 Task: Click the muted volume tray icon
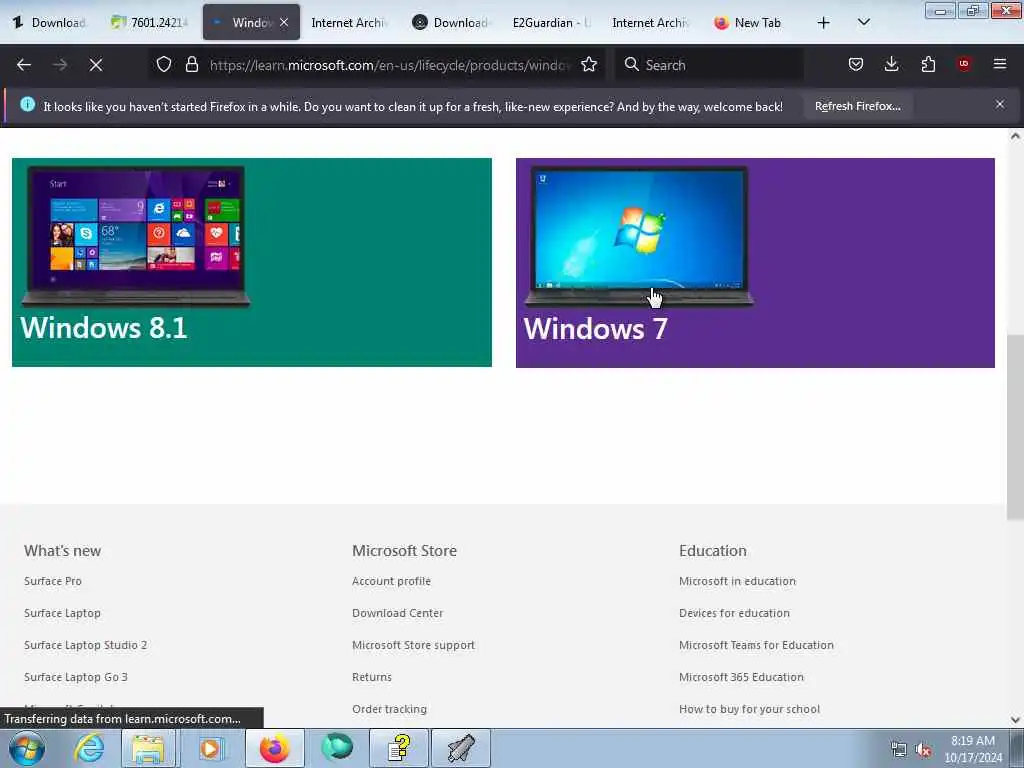click(x=923, y=749)
